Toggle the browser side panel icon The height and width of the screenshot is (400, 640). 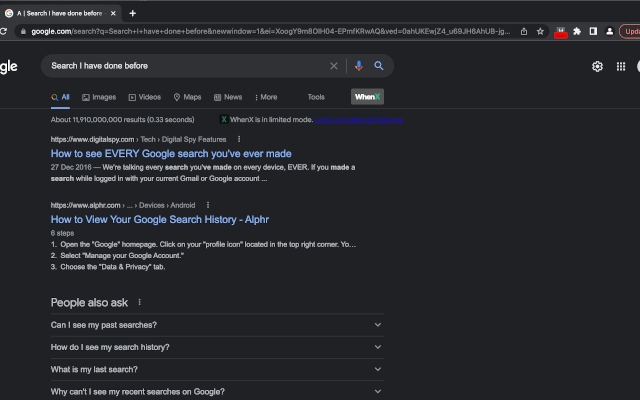[x=593, y=31]
